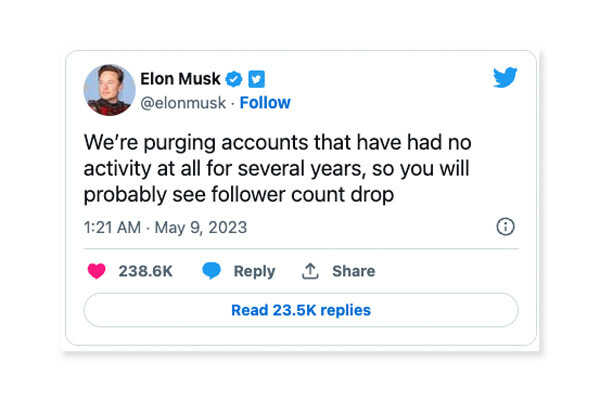
Task: Click the 1:21 AM time text
Action: click(113, 228)
